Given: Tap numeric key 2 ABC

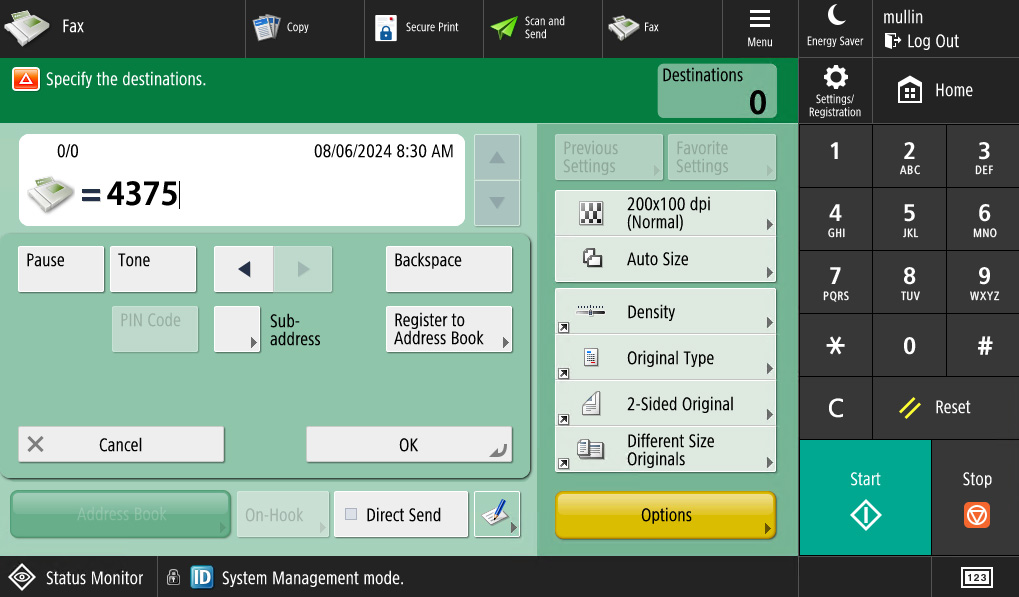Looking at the screenshot, I should tap(909, 156).
